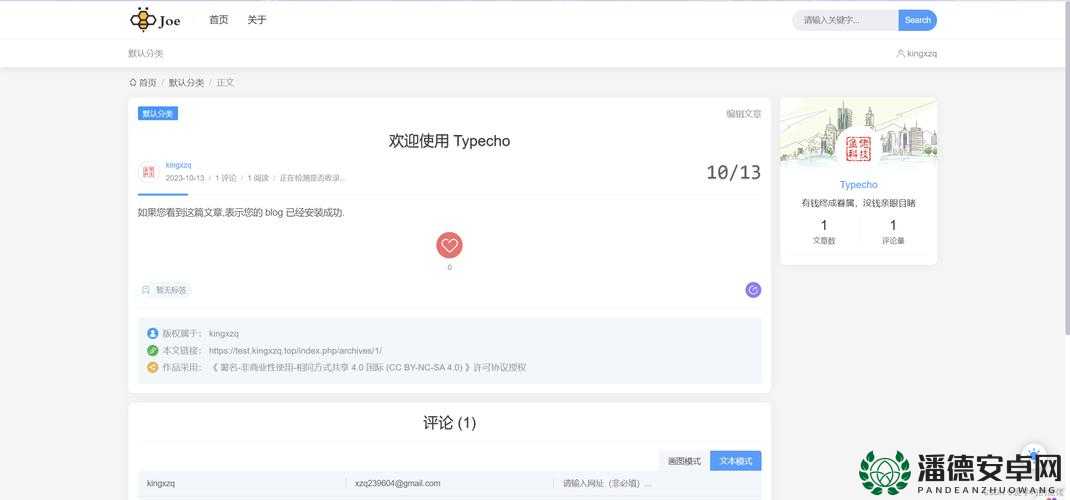Click the post author's avatar

coord(147,171)
